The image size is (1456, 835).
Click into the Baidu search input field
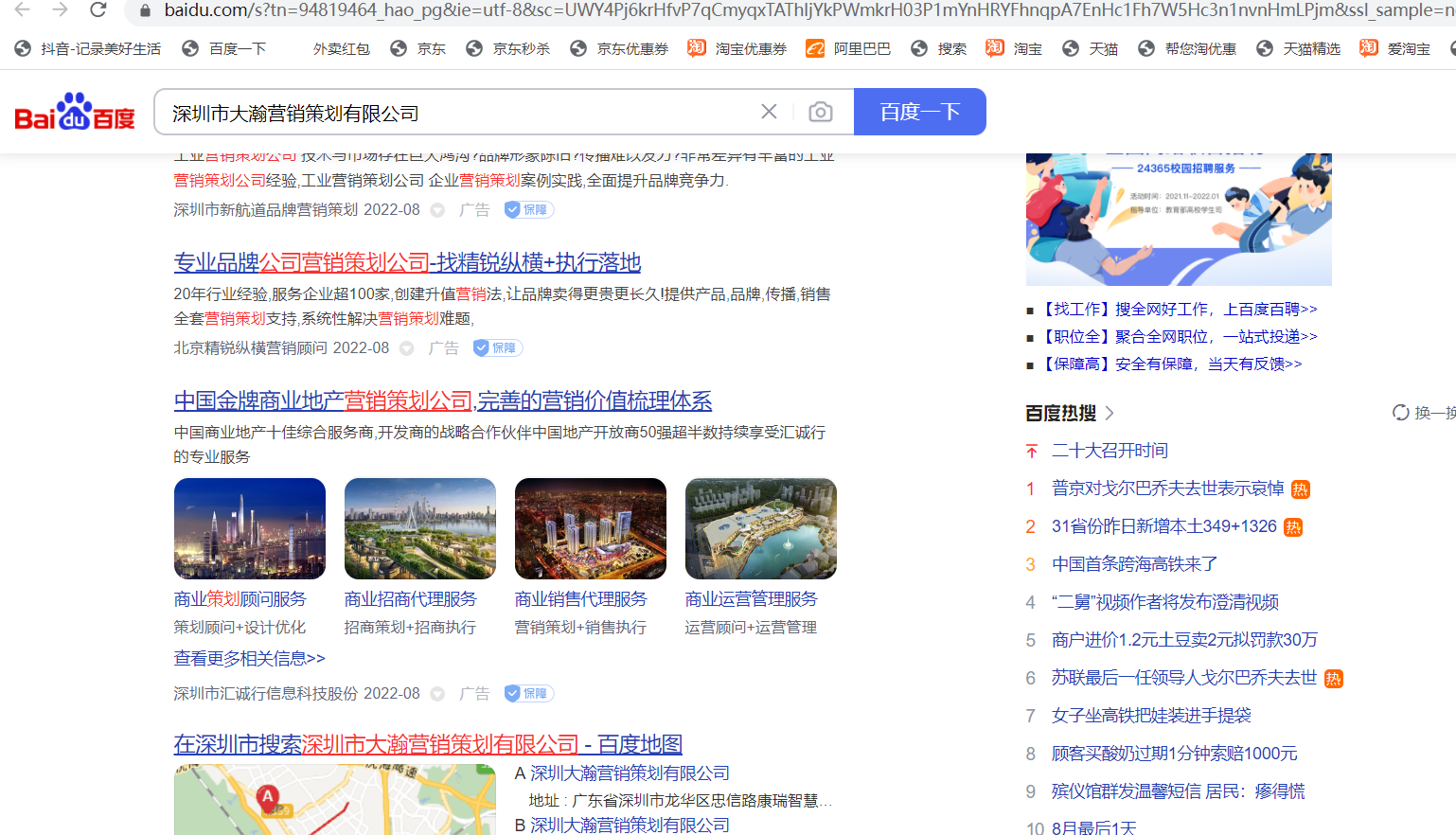pyautogui.click(x=454, y=113)
